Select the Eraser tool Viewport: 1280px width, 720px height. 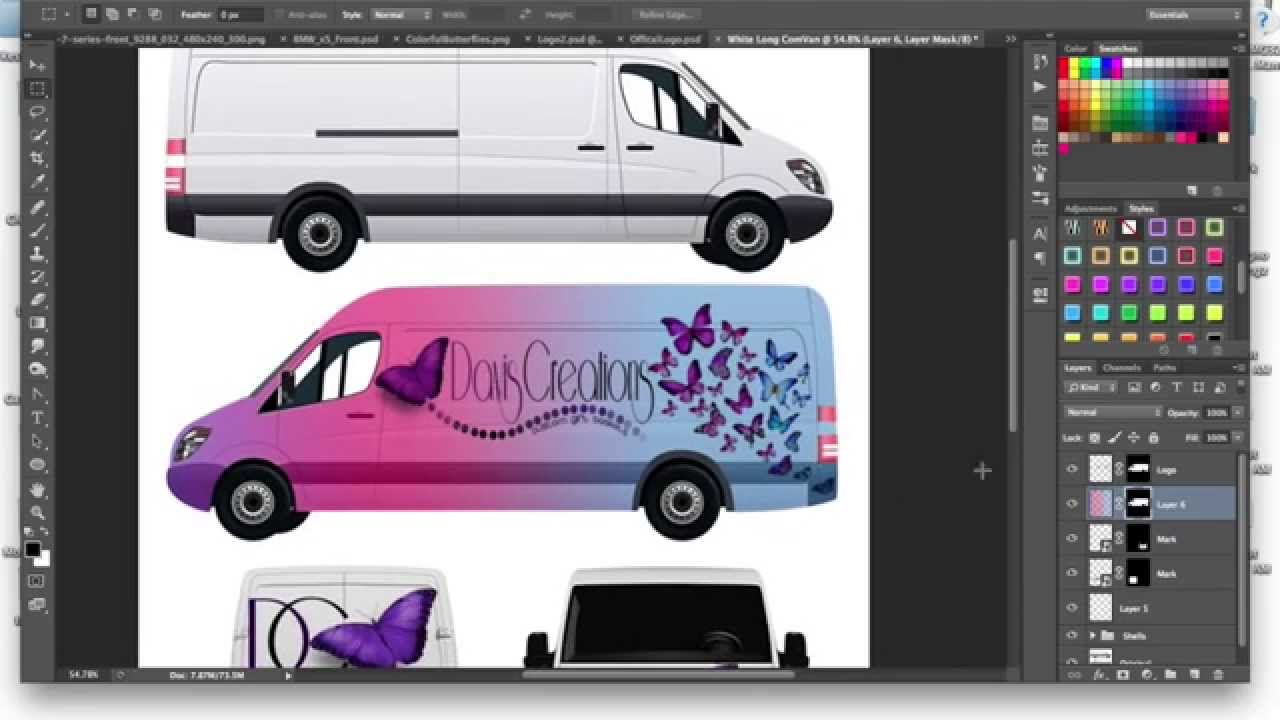(x=38, y=300)
